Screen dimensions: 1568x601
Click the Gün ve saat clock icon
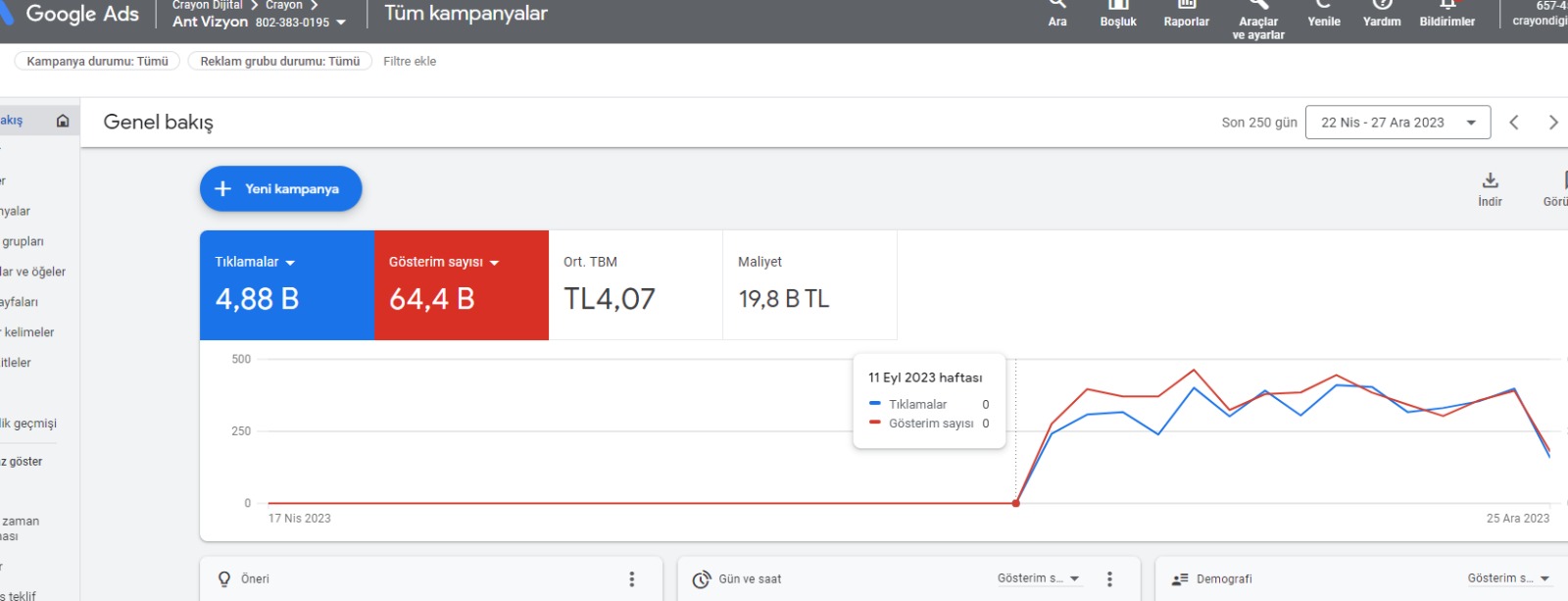[702, 579]
